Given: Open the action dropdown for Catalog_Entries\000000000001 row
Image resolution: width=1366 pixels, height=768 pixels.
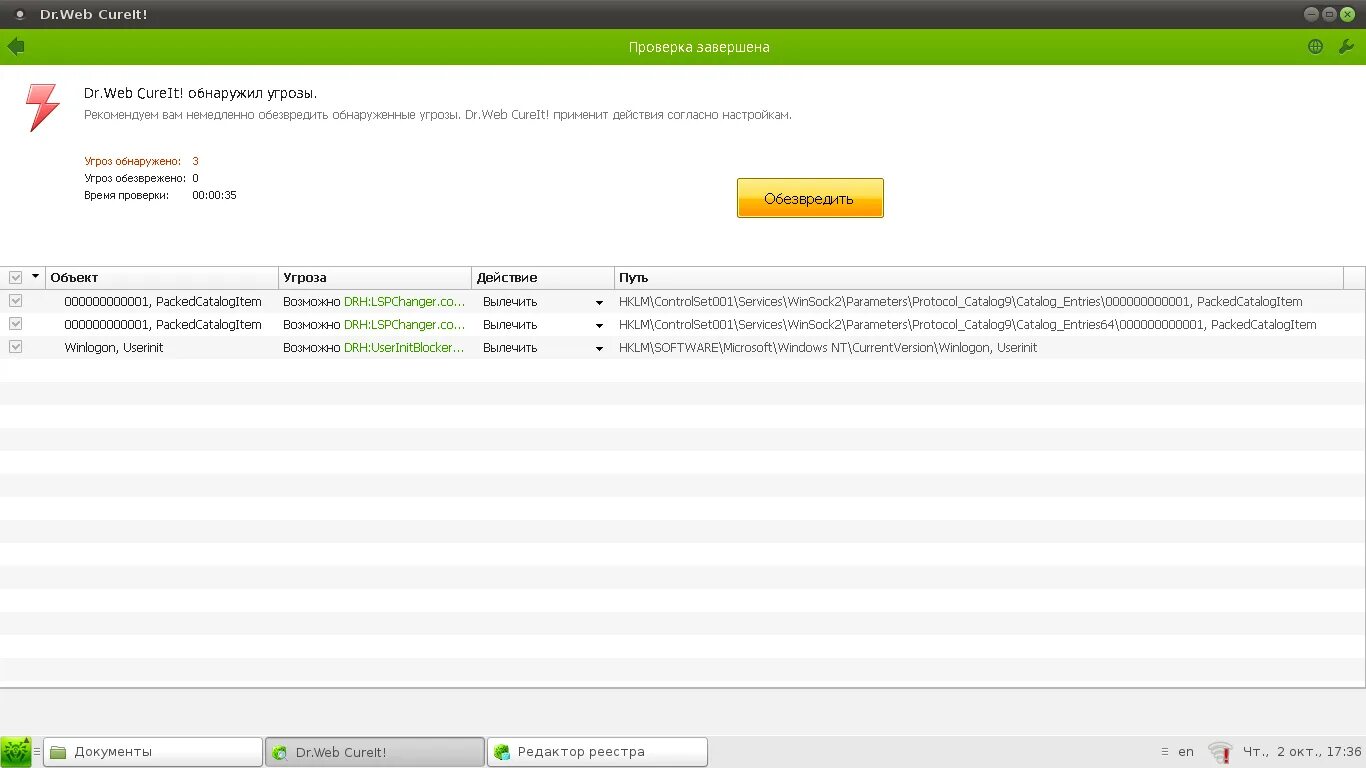Looking at the screenshot, I should 599,302.
